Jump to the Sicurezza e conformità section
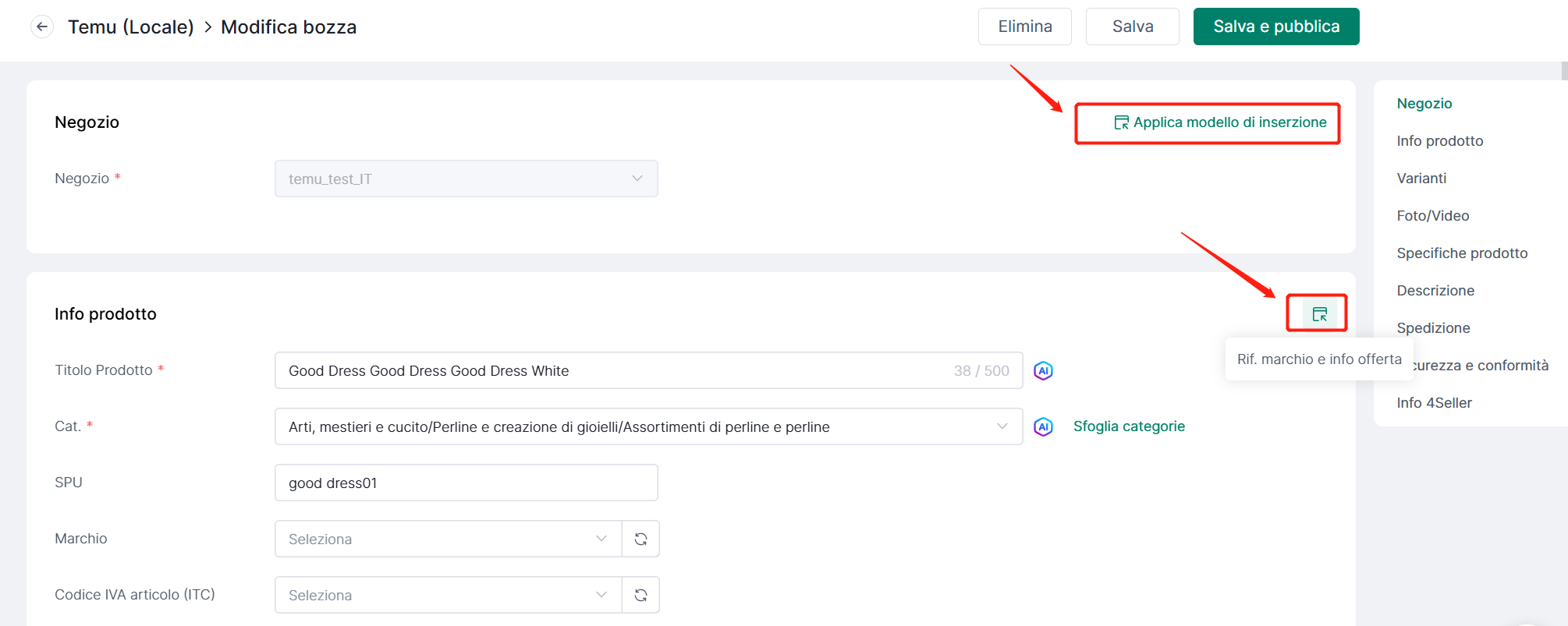The width and height of the screenshot is (1568, 626). [x=1481, y=366]
